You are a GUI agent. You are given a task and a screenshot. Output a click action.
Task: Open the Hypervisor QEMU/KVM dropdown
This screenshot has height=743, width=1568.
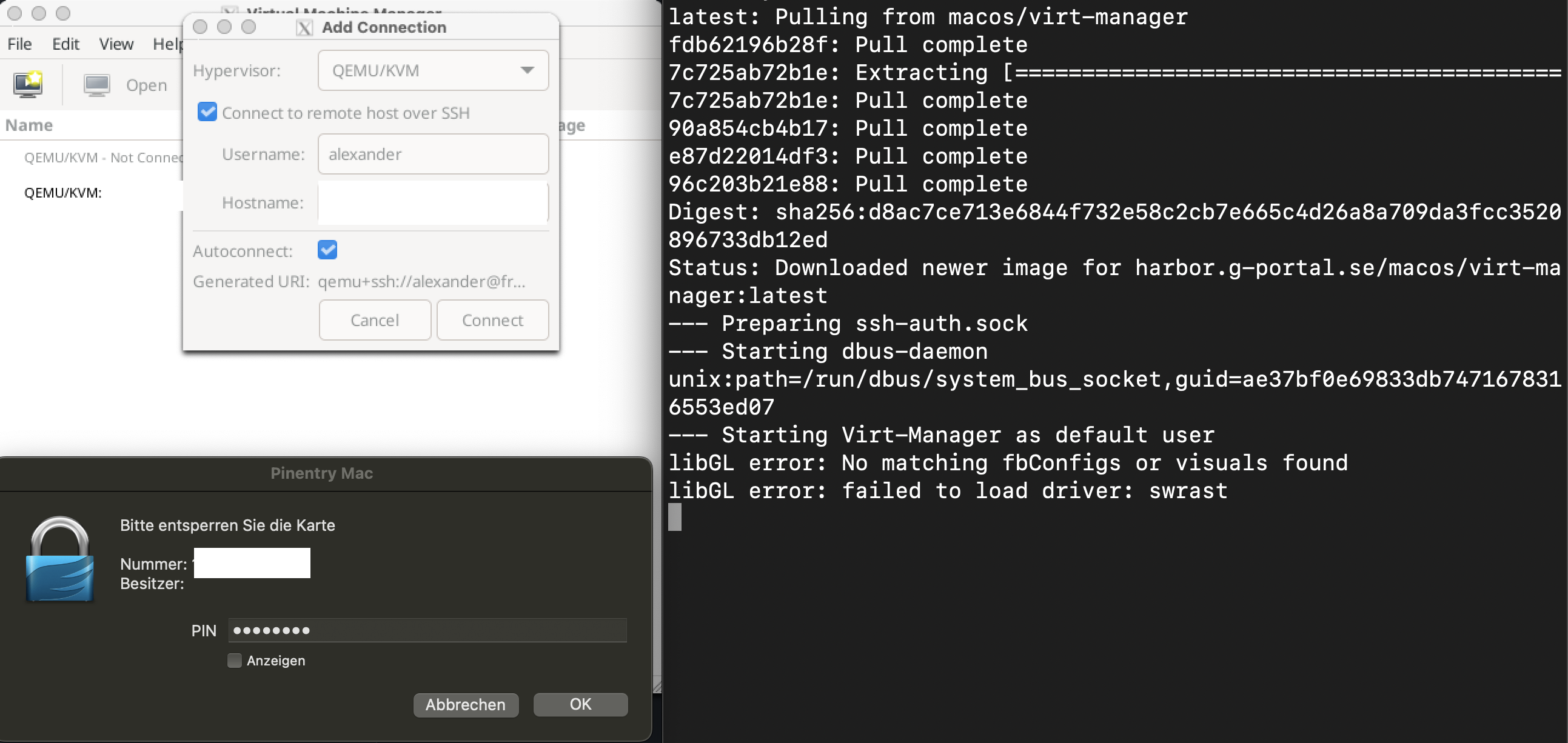click(433, 70)
